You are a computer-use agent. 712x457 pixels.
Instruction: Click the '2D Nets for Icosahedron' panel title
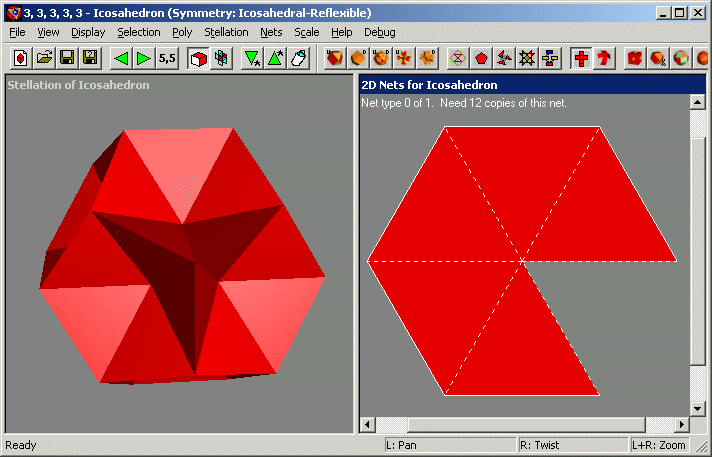(x=429, y=85)
